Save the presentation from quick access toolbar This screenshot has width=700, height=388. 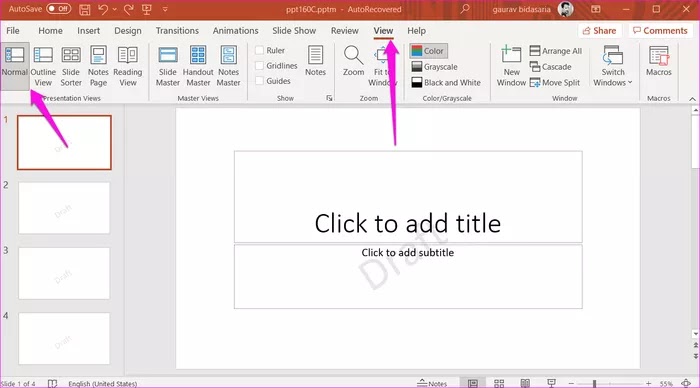click(x=84, y=9)
